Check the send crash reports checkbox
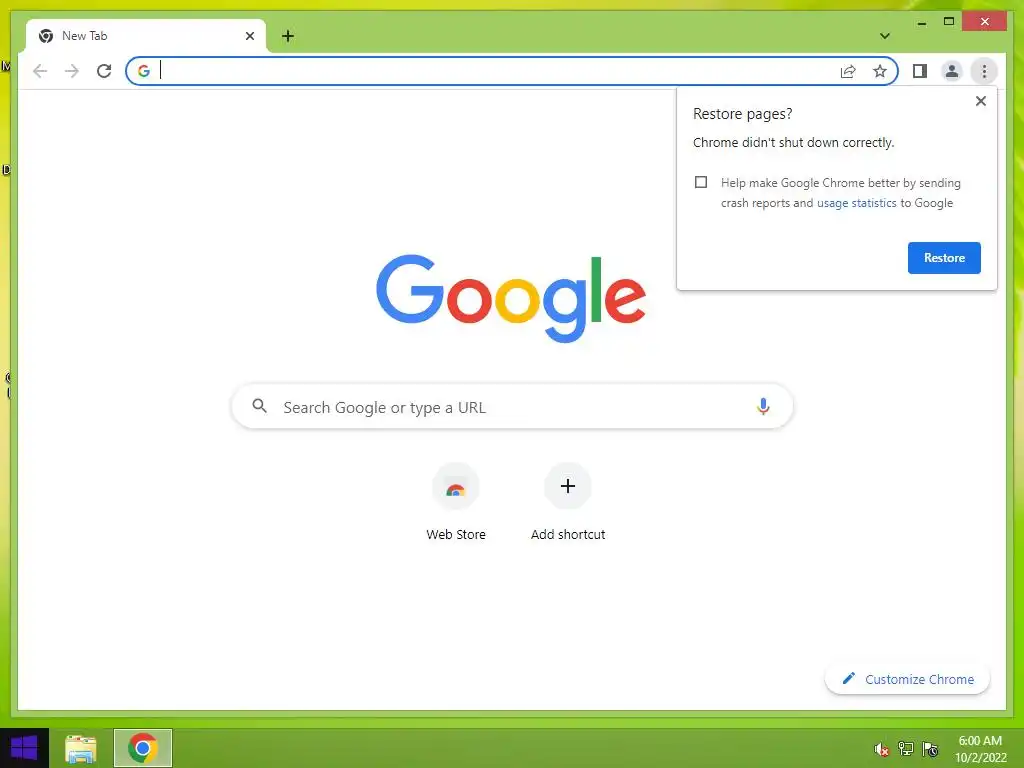This screenshot has width=1024, height=768. pyautogui.click(x=701, y=182)
